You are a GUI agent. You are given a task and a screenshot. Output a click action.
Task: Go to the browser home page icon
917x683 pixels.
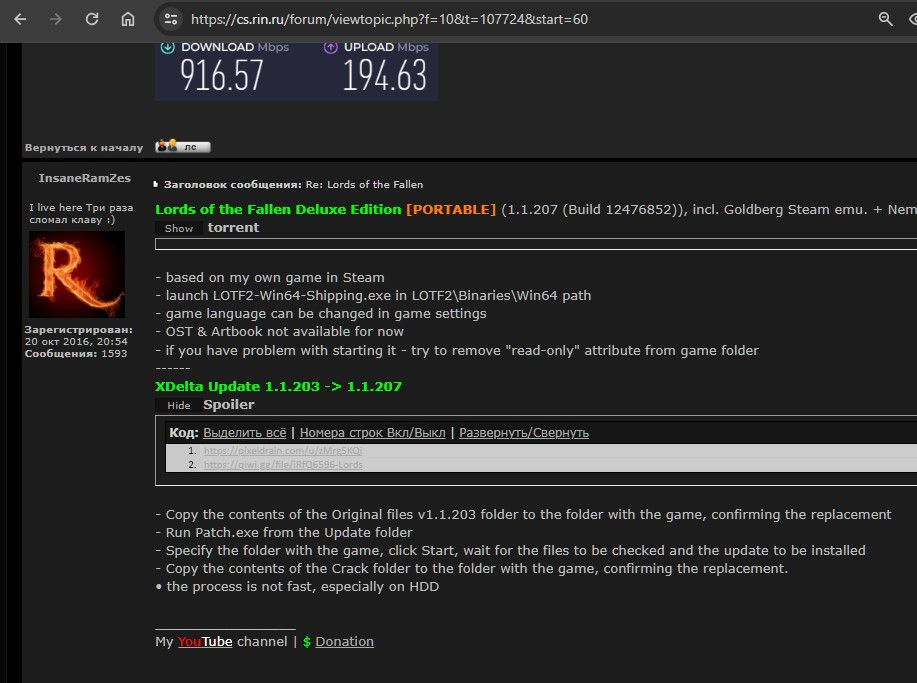click(x=128, y=19)
